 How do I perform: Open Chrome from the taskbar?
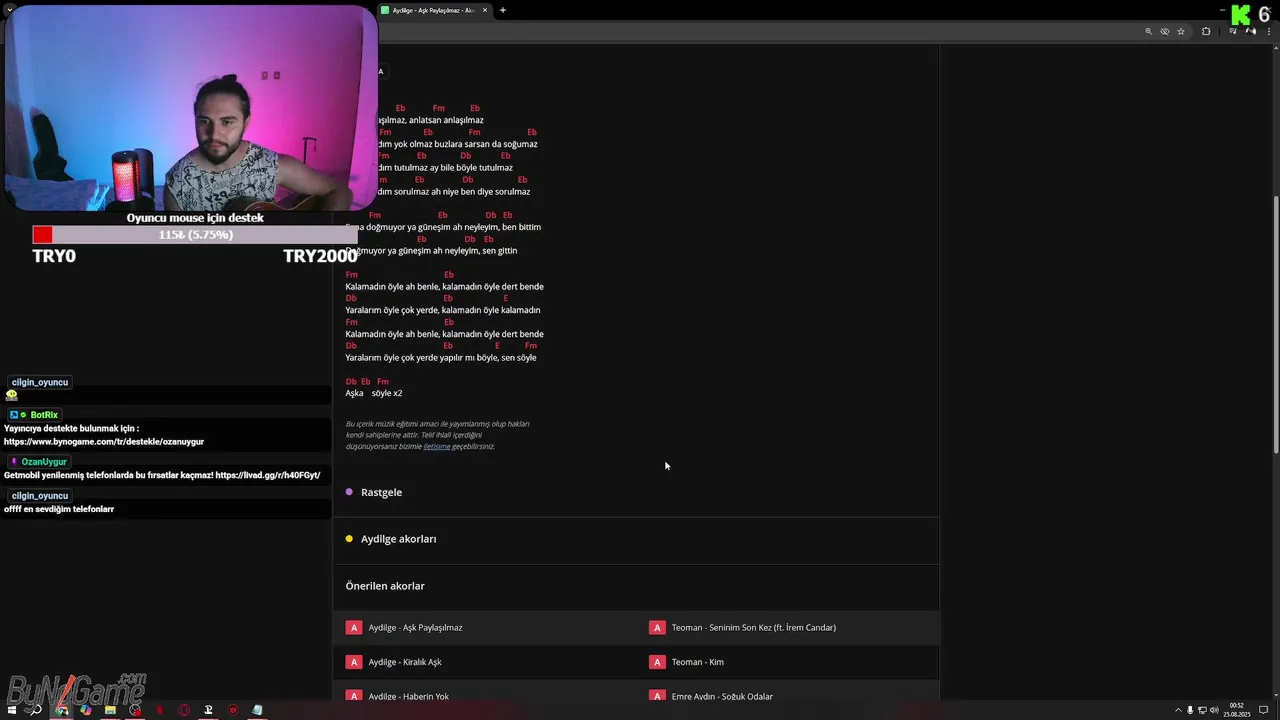[62, 710]
